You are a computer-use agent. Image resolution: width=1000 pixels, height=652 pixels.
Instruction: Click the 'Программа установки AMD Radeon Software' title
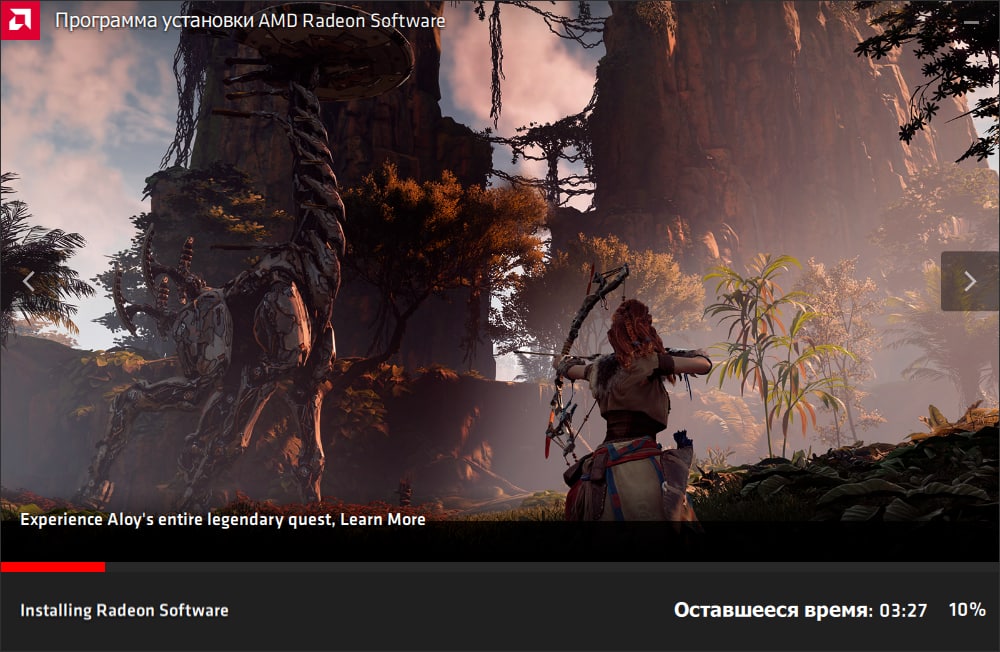click(250, 20)
